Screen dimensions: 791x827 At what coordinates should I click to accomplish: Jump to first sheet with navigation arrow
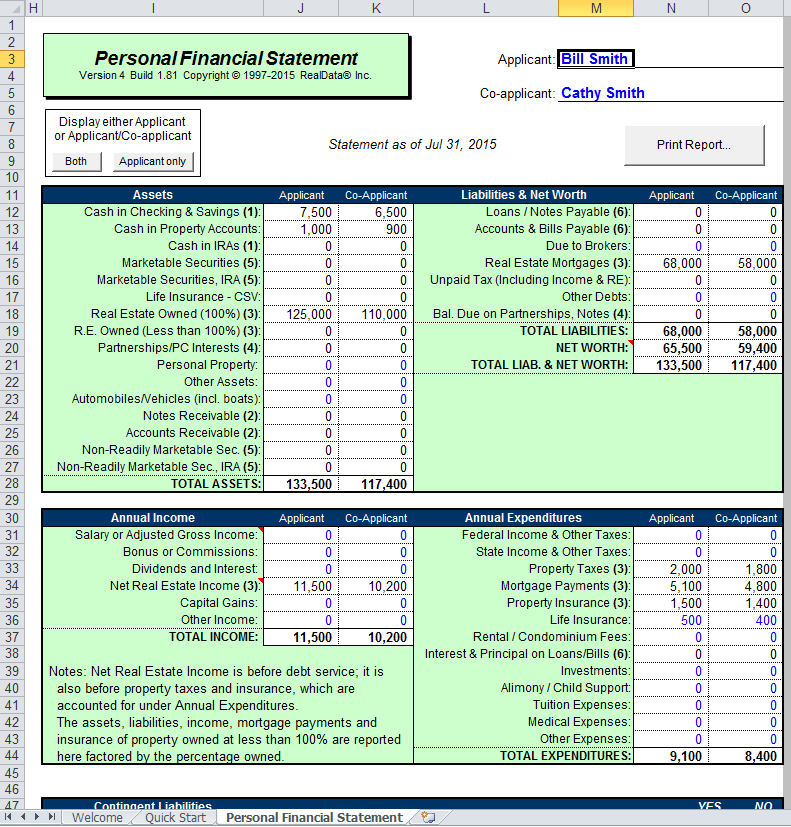8,817
